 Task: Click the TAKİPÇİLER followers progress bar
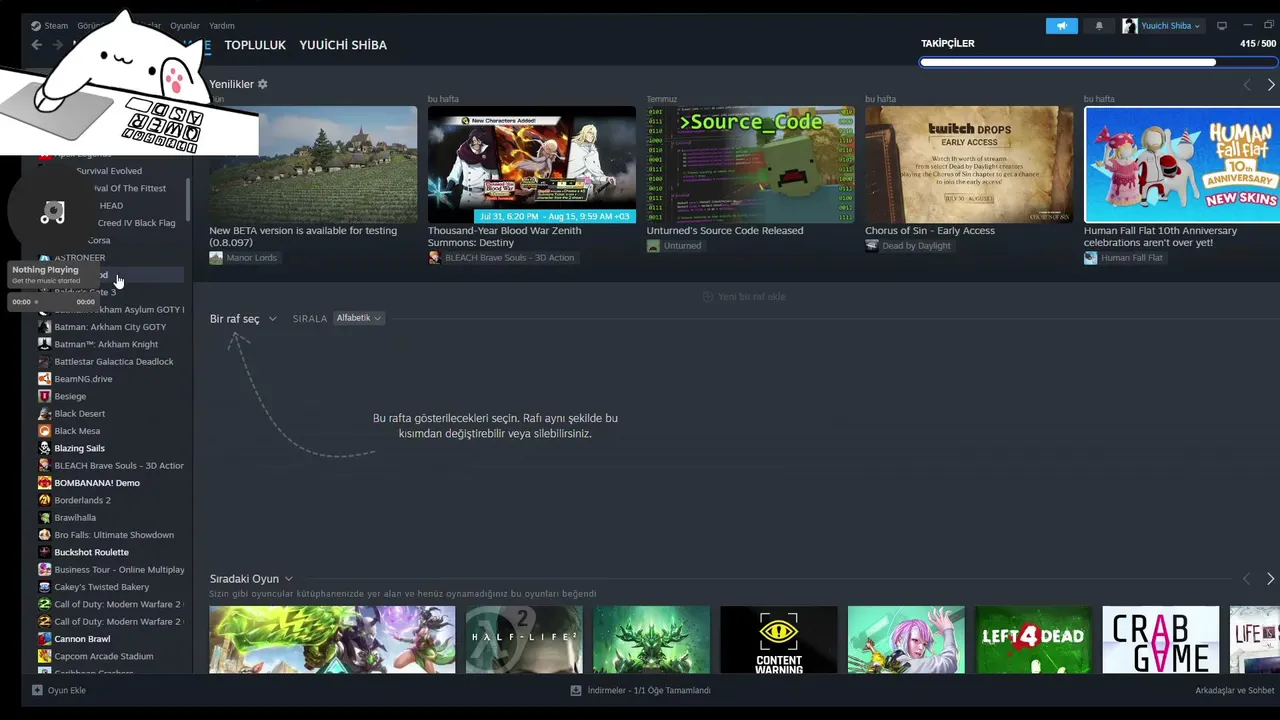pyautogui.click(x=1098, y=62)
